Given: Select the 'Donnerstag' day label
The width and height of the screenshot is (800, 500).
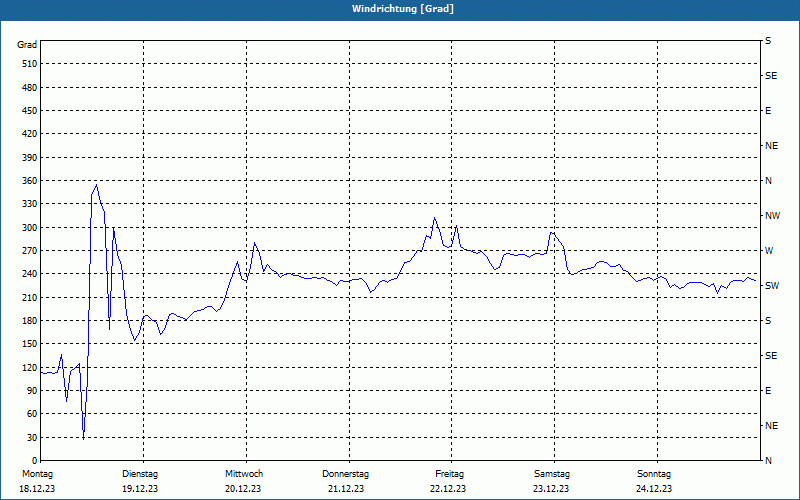Looking at the screenshot, I should tap(345, 474).
